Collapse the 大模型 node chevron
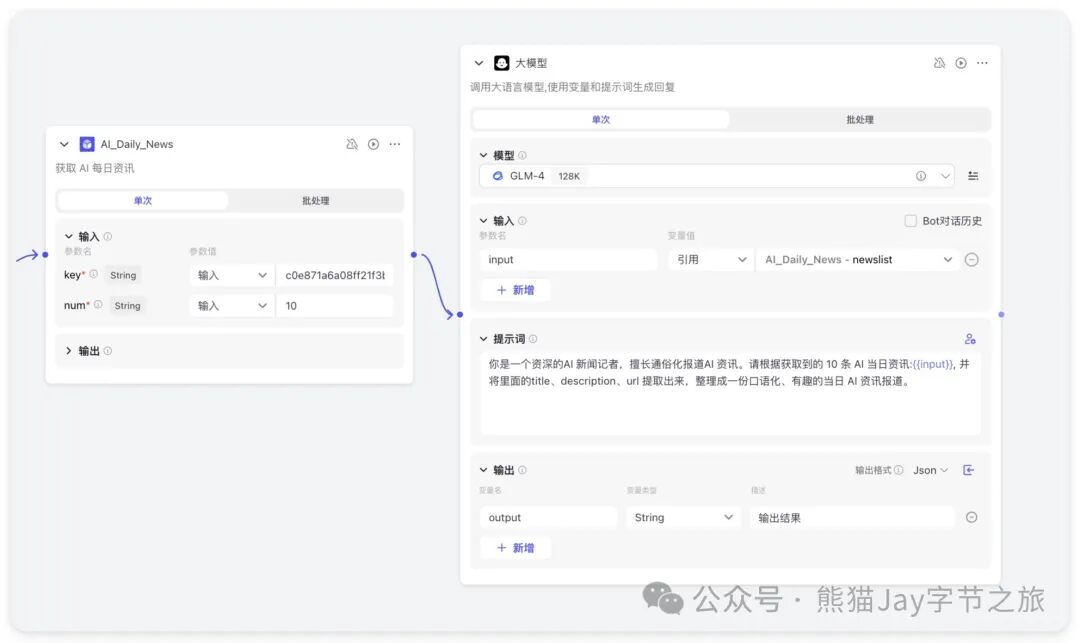 click(479, 63)
